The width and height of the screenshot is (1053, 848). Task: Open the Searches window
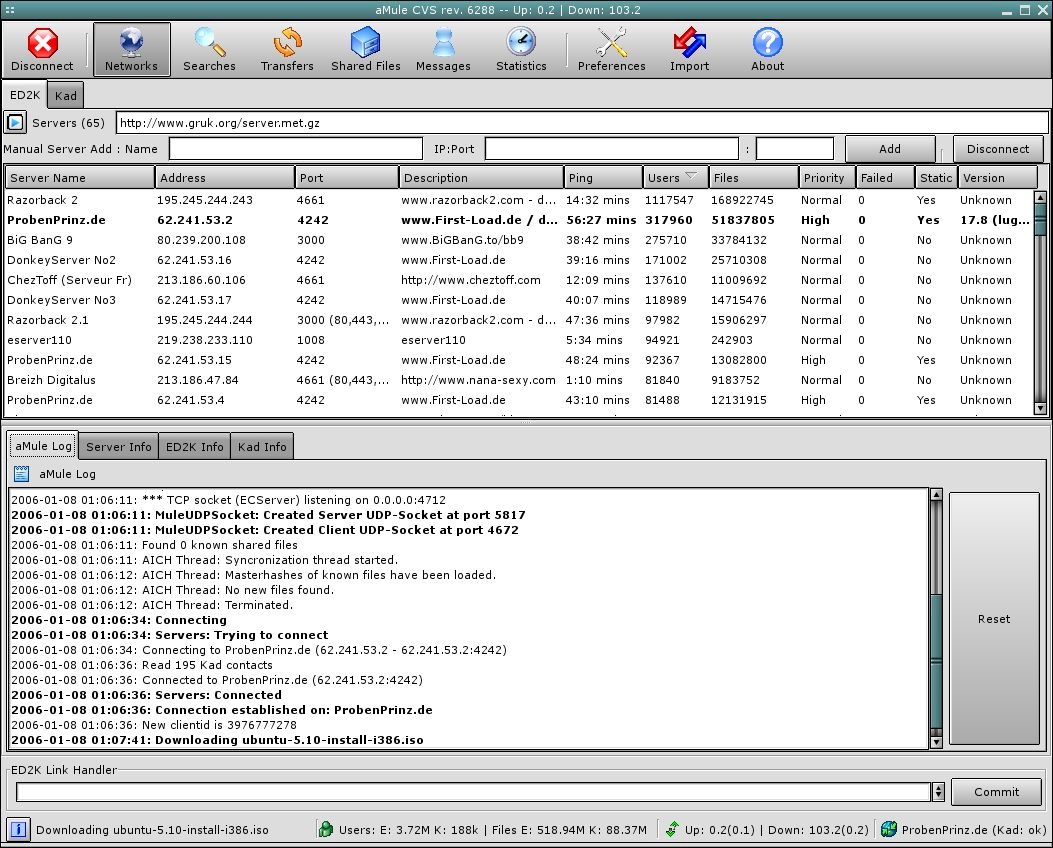pyautogui.click(x=209, y=50)
